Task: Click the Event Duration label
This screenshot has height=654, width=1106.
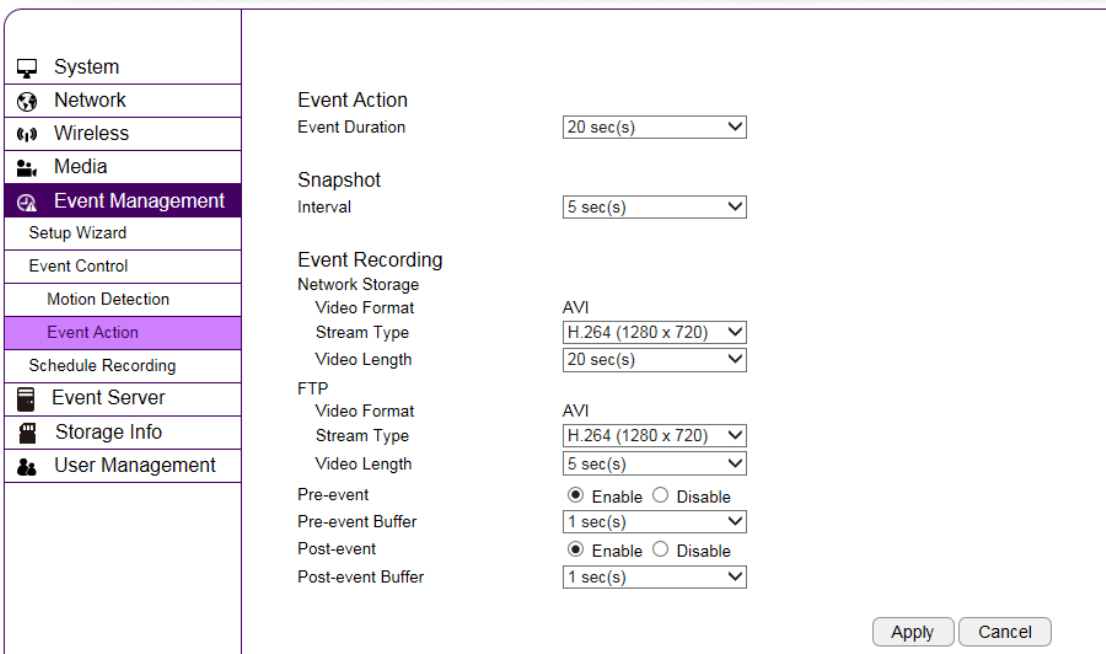Action: [x=351, y=128]
